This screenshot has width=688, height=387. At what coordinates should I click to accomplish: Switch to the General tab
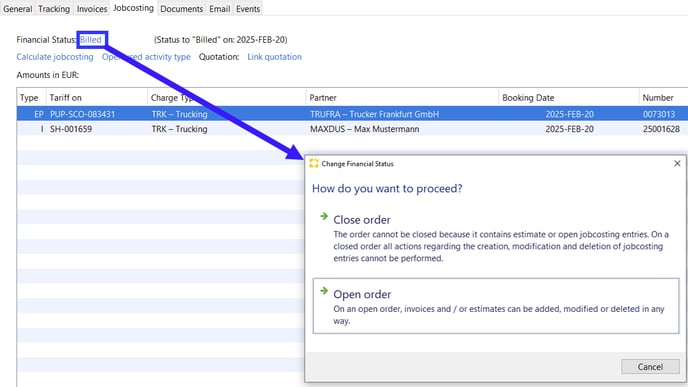pyautogui.click(x=18, y=9)
